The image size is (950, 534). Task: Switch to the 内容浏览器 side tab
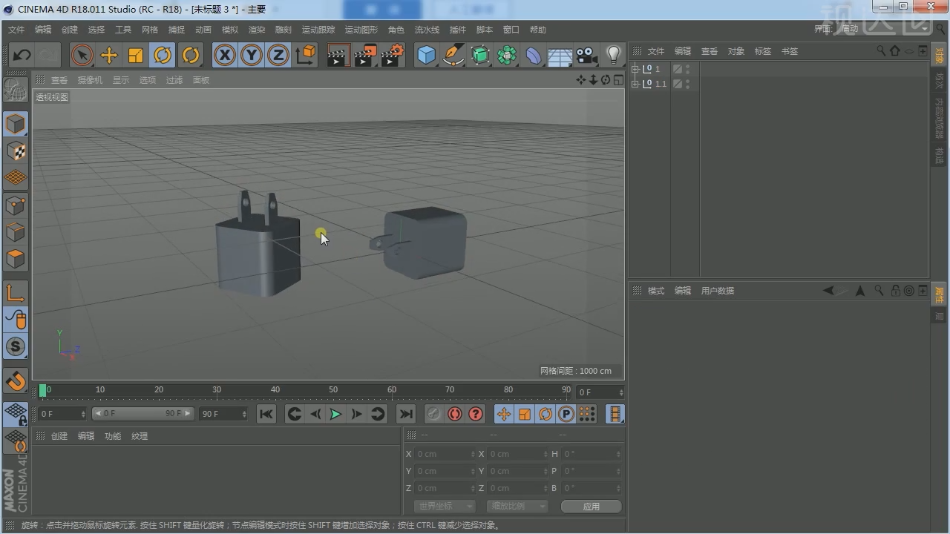pyautogui.click(x=939, y=118)
